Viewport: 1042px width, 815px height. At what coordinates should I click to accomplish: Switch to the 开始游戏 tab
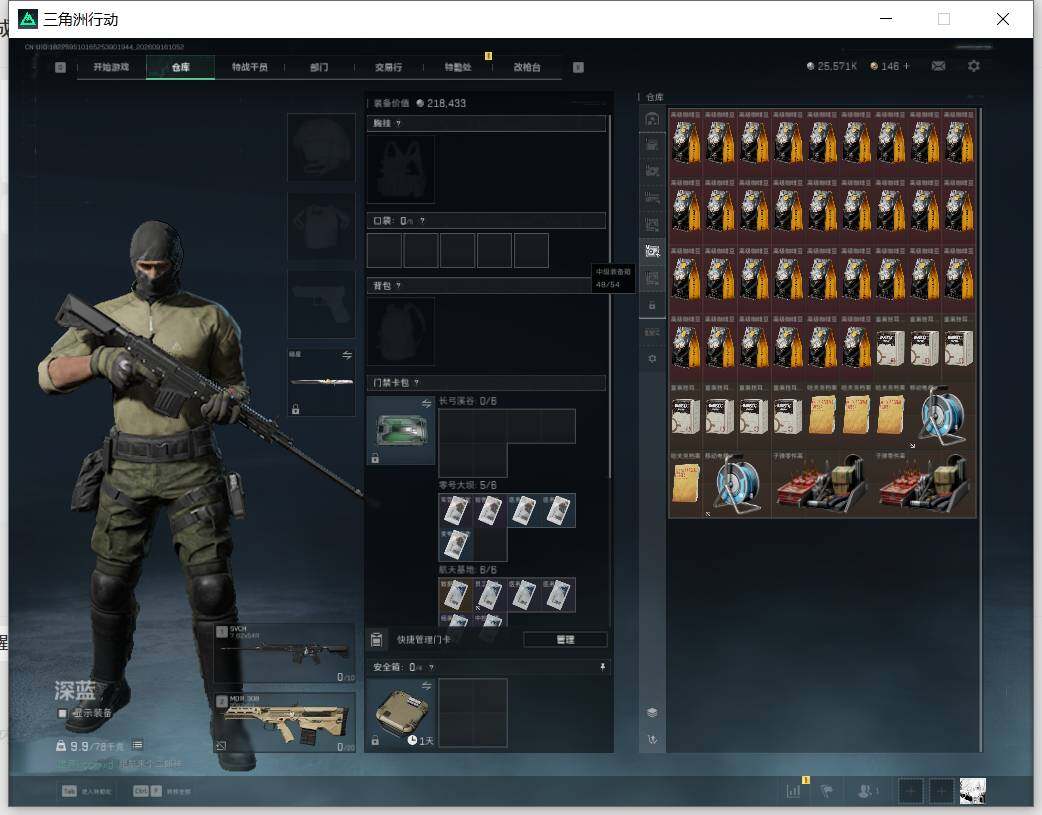pyautogui.click(x=111, y=67)
